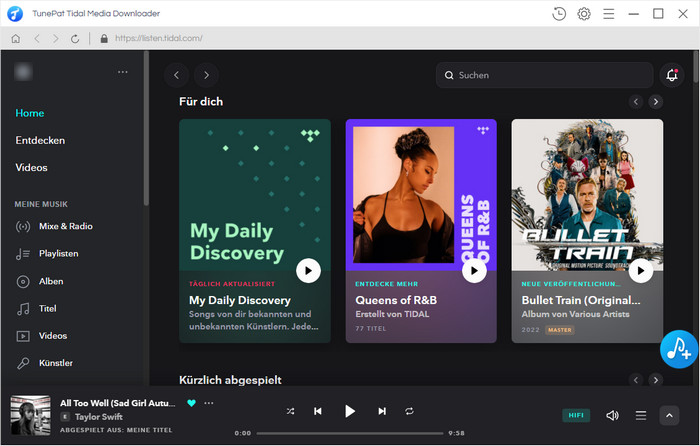Open Meine Titel playback source link
Image resolution: width=700 pixels, height=446 pixels.
150,430
